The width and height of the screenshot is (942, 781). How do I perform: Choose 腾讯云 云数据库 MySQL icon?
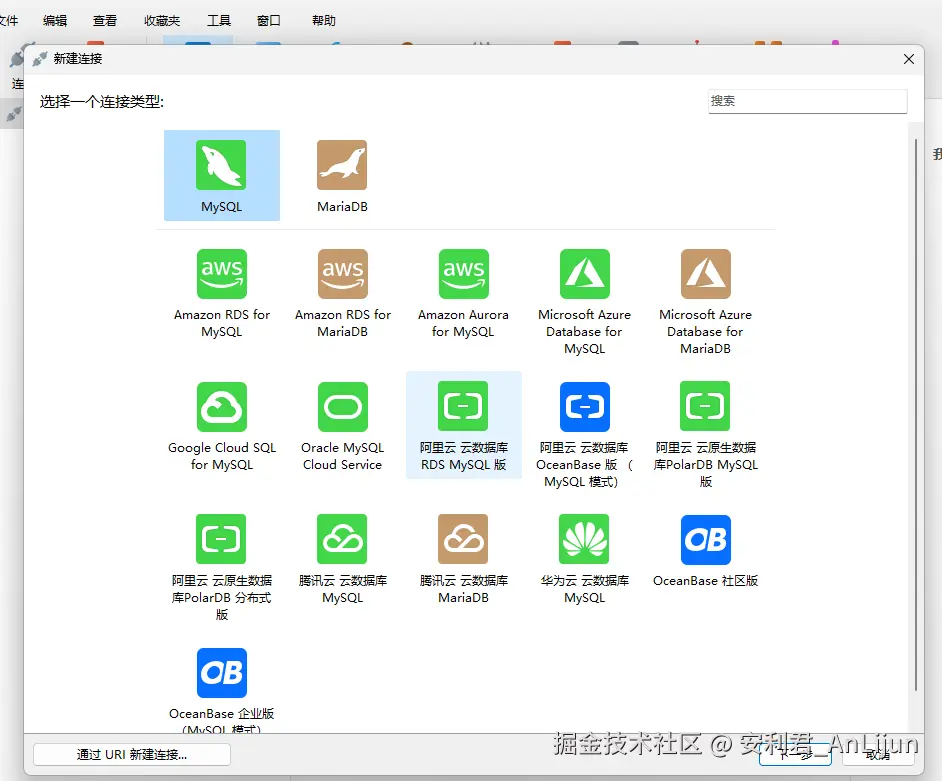(x=342, y=539)
